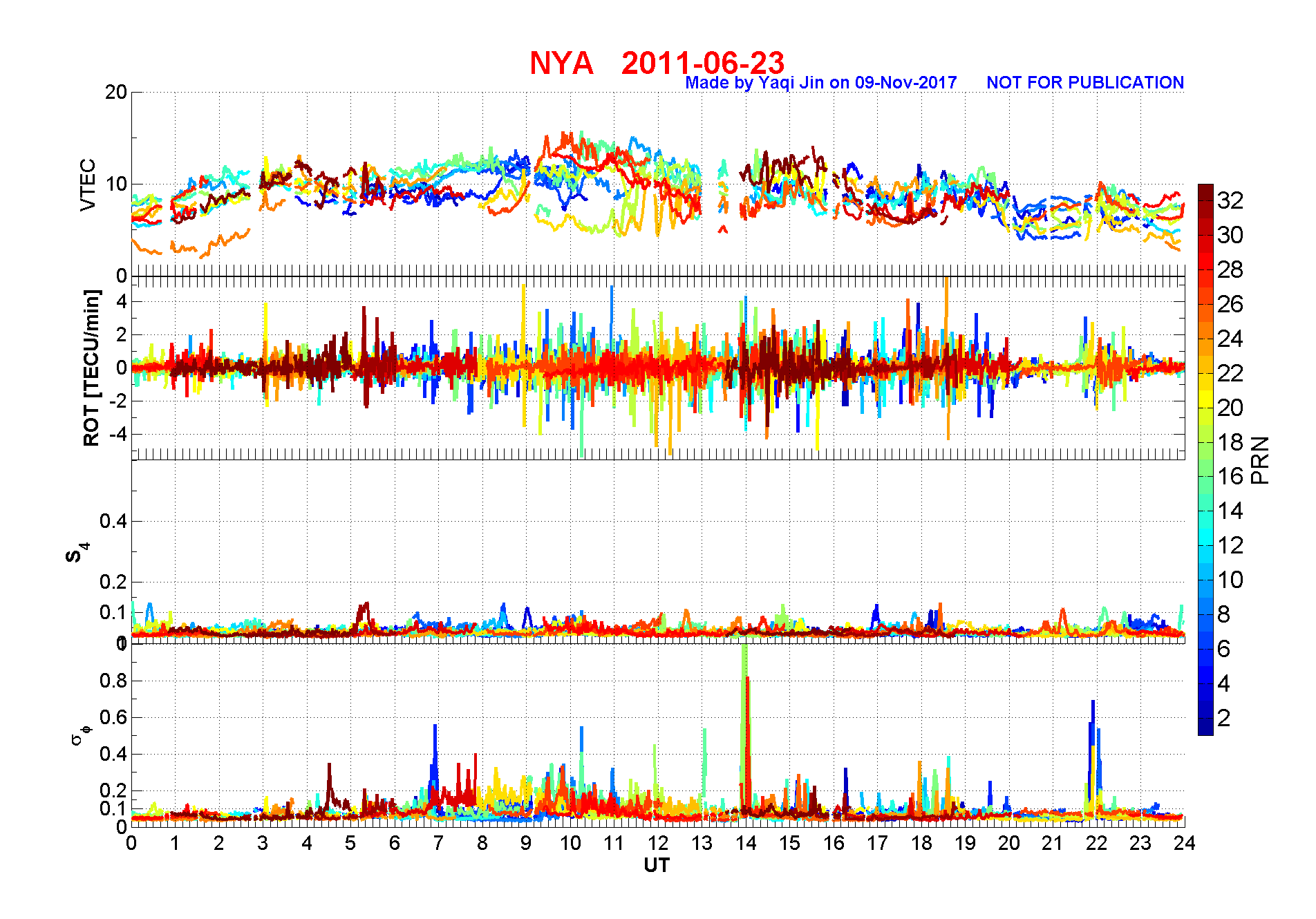
Task: Click x-axis tick label 0
Action: (x=131, y=843)
